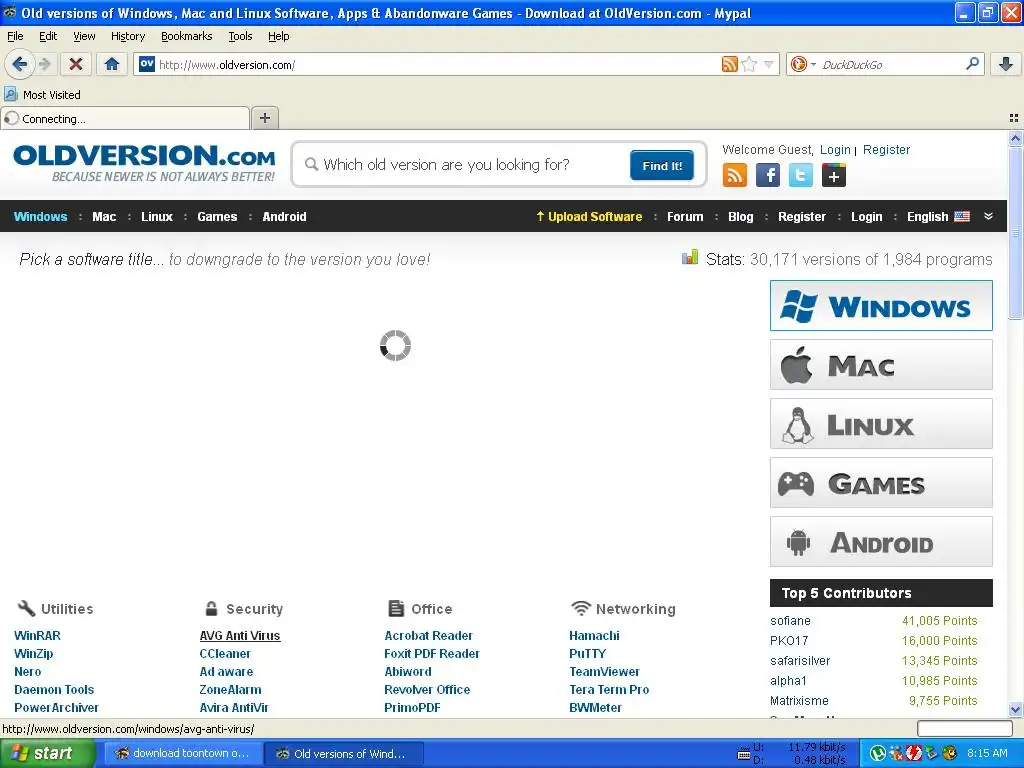Switch to download toontown taskbar item
The image size is (1024, 768).
point(184,753)
